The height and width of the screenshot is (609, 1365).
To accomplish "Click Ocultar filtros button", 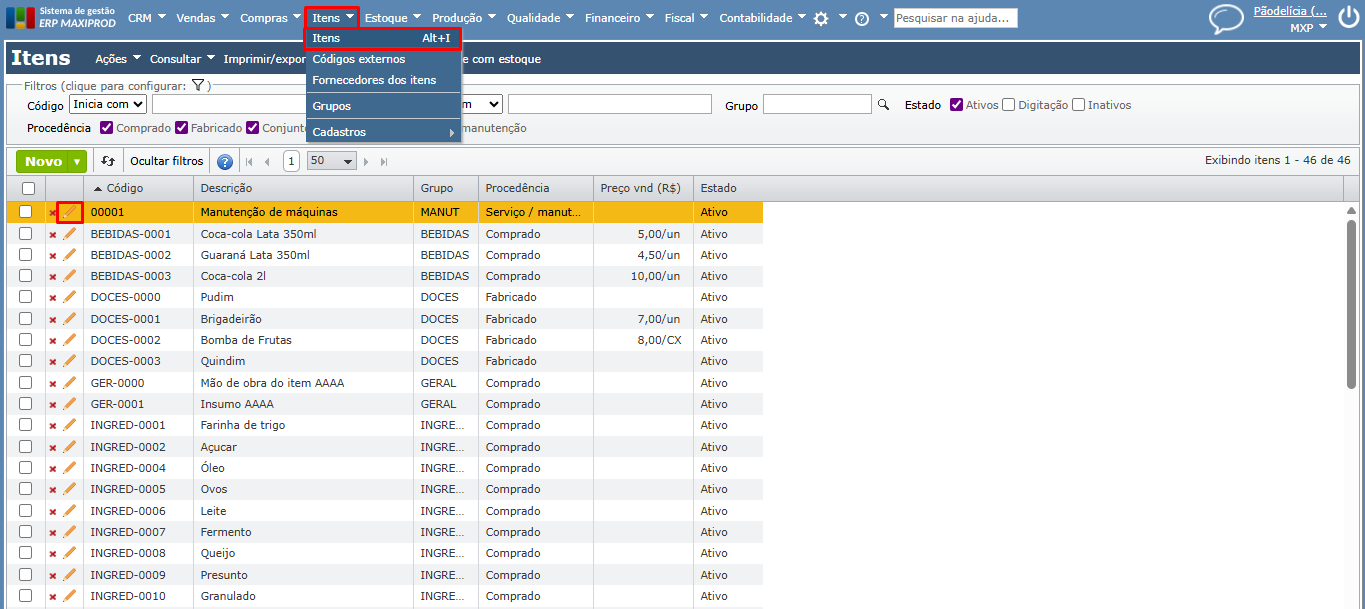I will point(167,161).
